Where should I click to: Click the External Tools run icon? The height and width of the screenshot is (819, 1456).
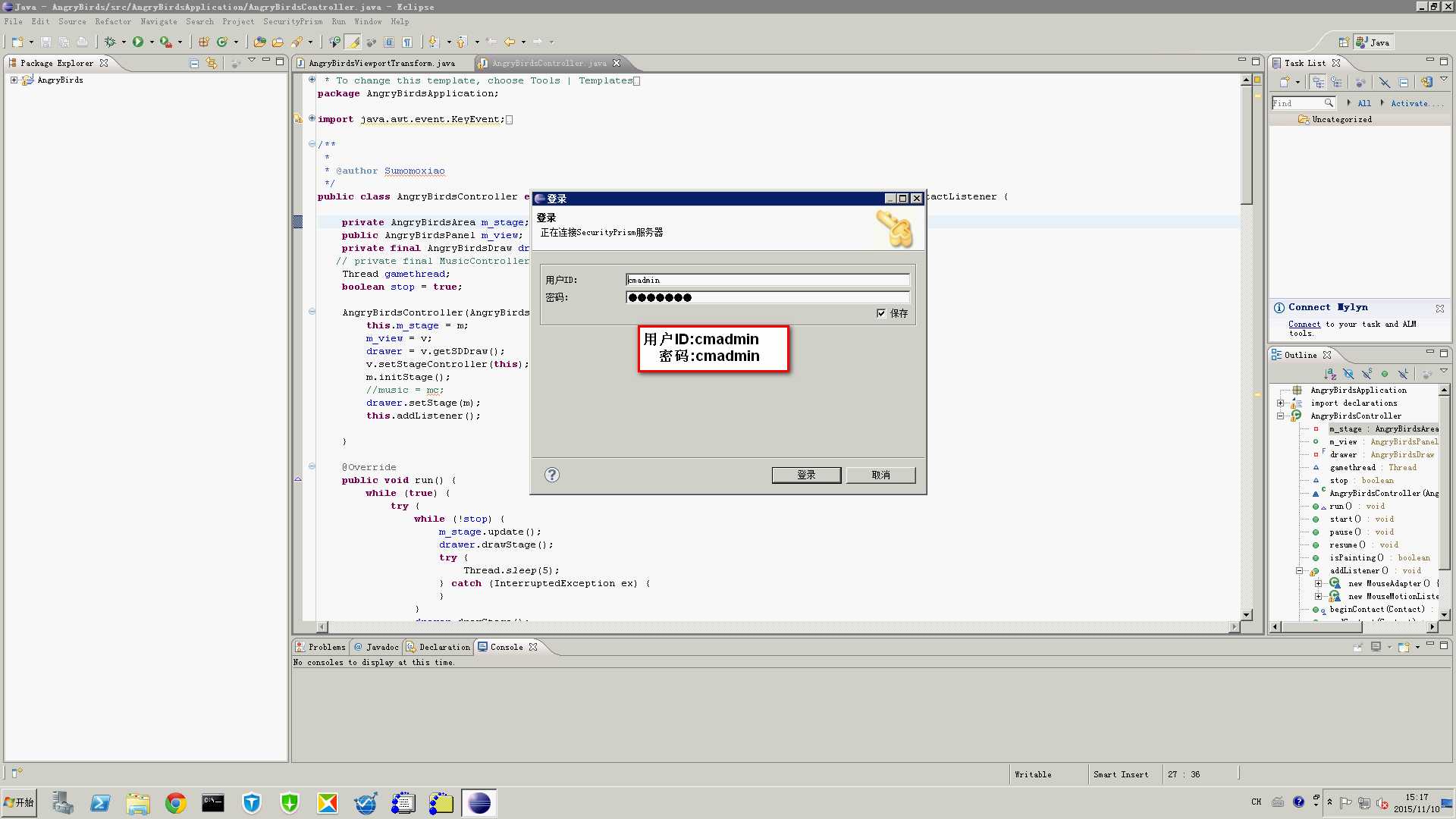coord(165,42)
